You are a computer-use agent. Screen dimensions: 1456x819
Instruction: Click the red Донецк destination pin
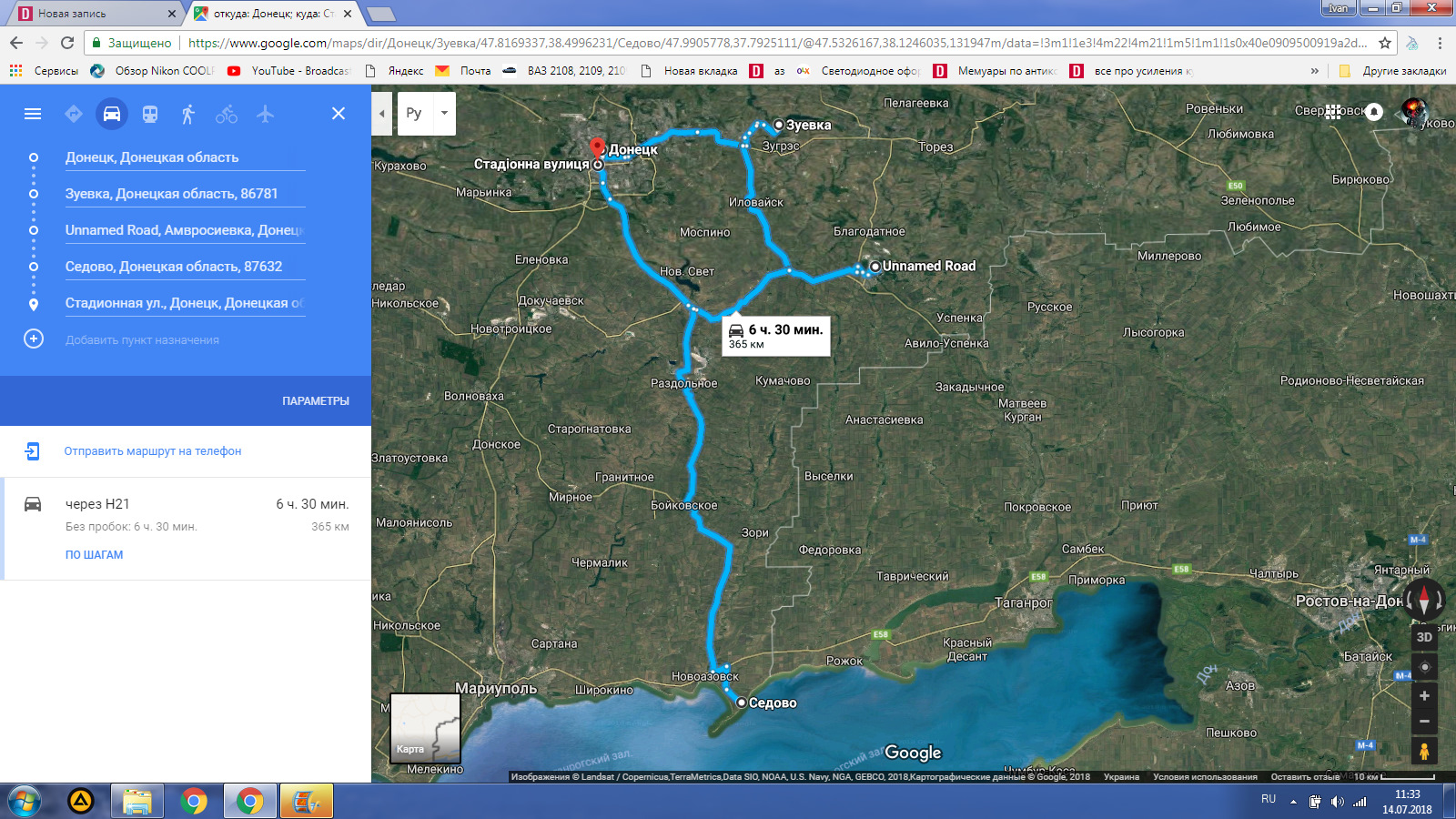pyautogui.click(x=597, y=147)
